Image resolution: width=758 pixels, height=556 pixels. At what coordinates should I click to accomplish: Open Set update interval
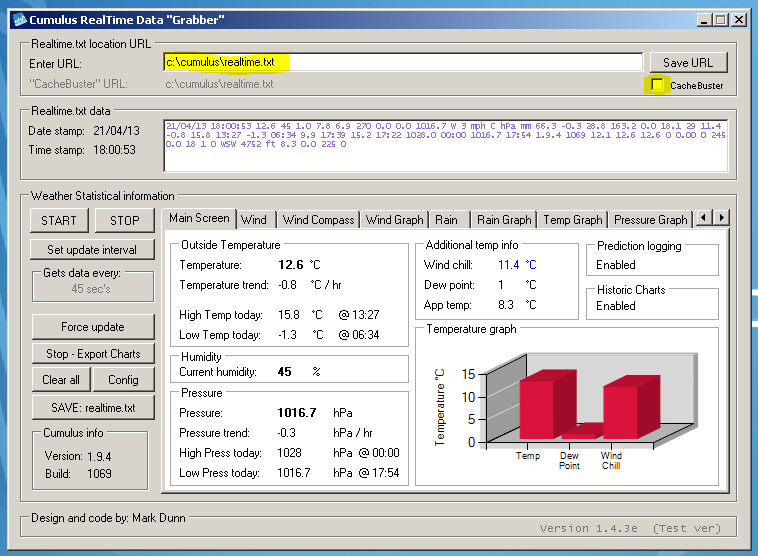[x=92, y=249]
